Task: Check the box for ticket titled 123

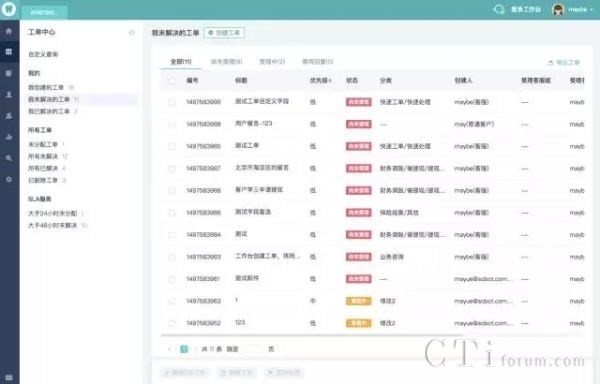Action: click(x=172, y=323)
